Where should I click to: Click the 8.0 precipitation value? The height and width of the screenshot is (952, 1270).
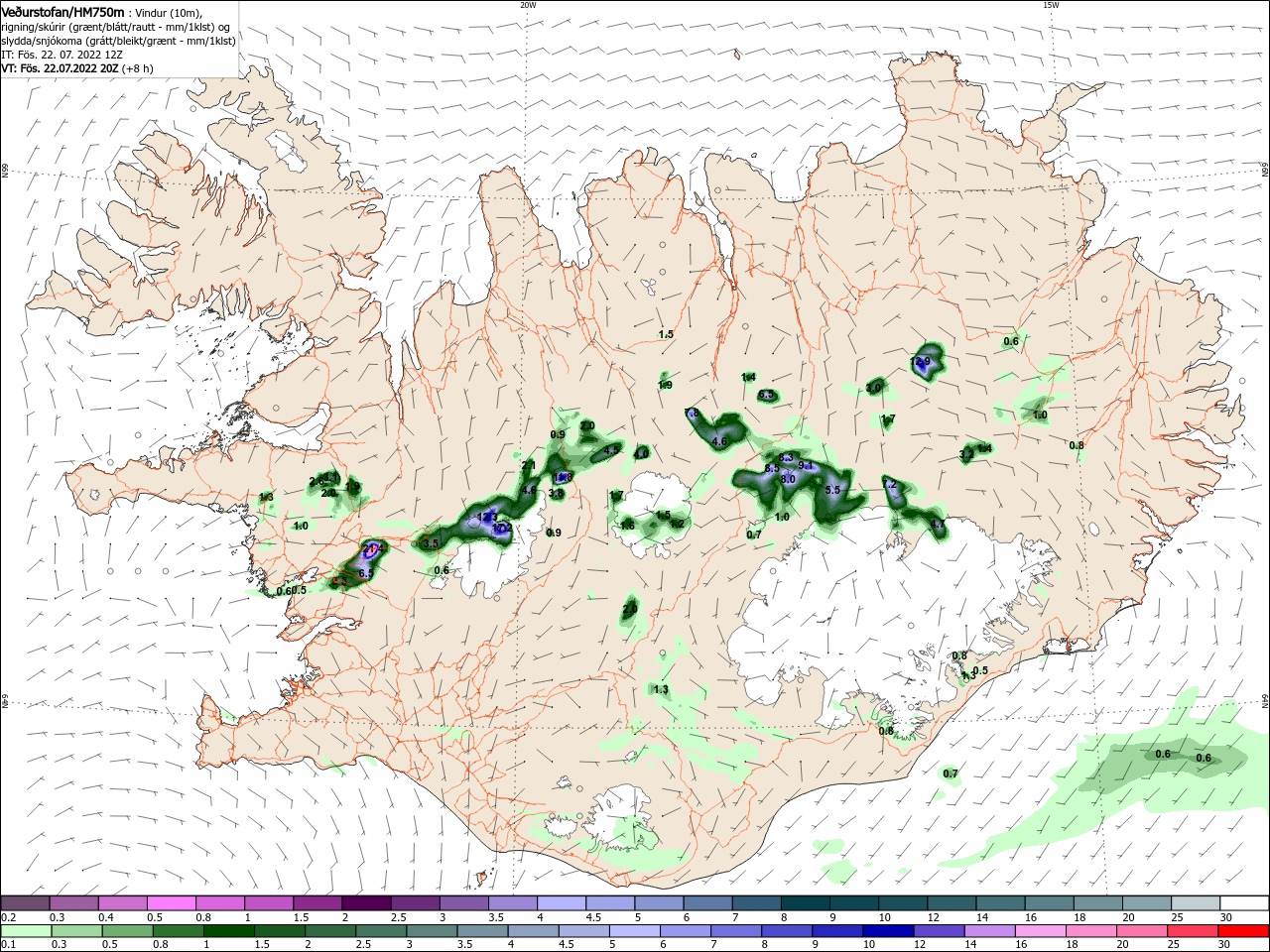[788, 479]
